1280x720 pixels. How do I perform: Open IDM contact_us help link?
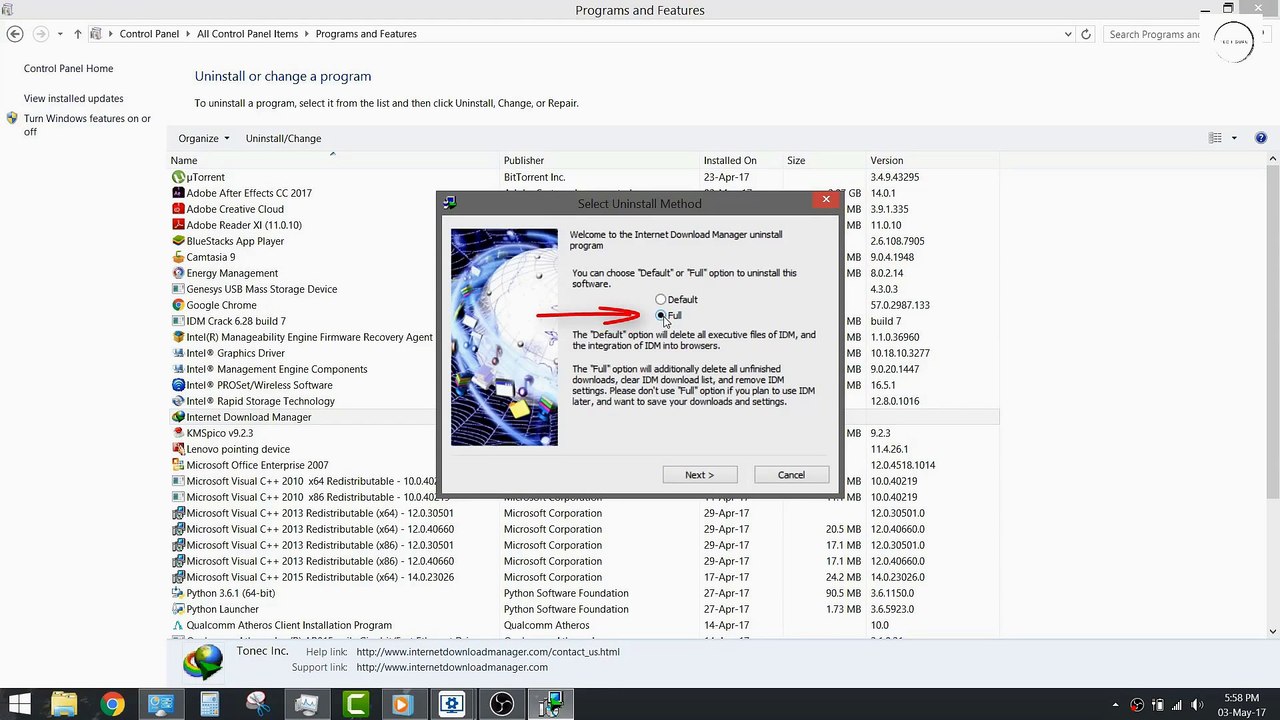coord(488,652)
